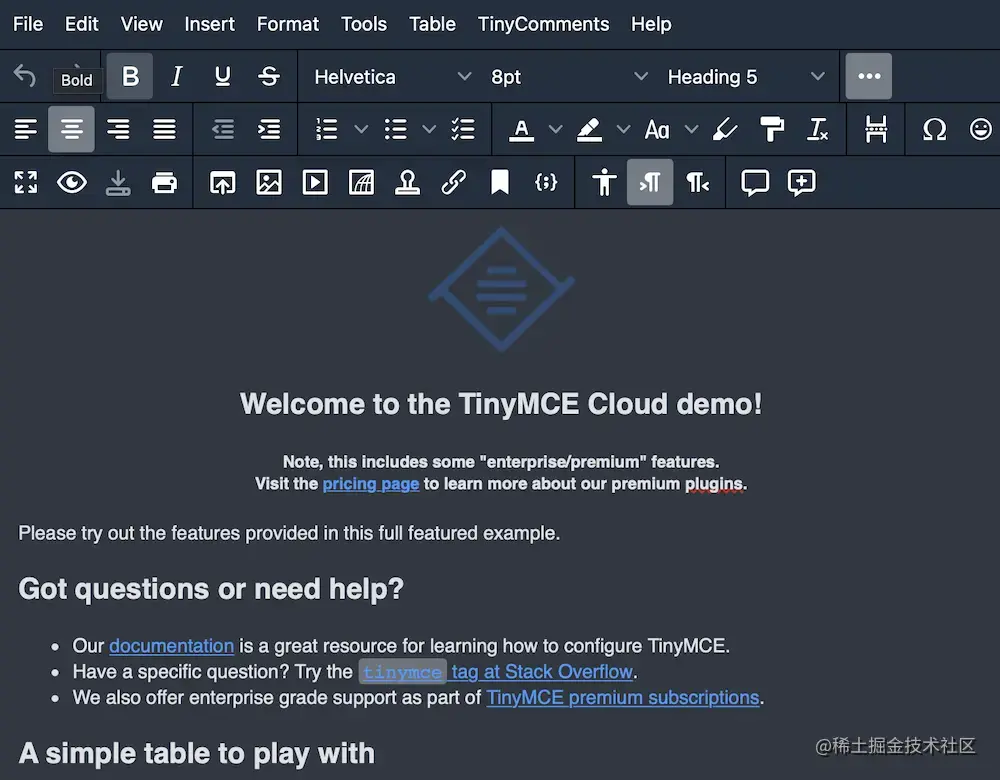
Task: Open the documentation link
Action: point(172,646)
